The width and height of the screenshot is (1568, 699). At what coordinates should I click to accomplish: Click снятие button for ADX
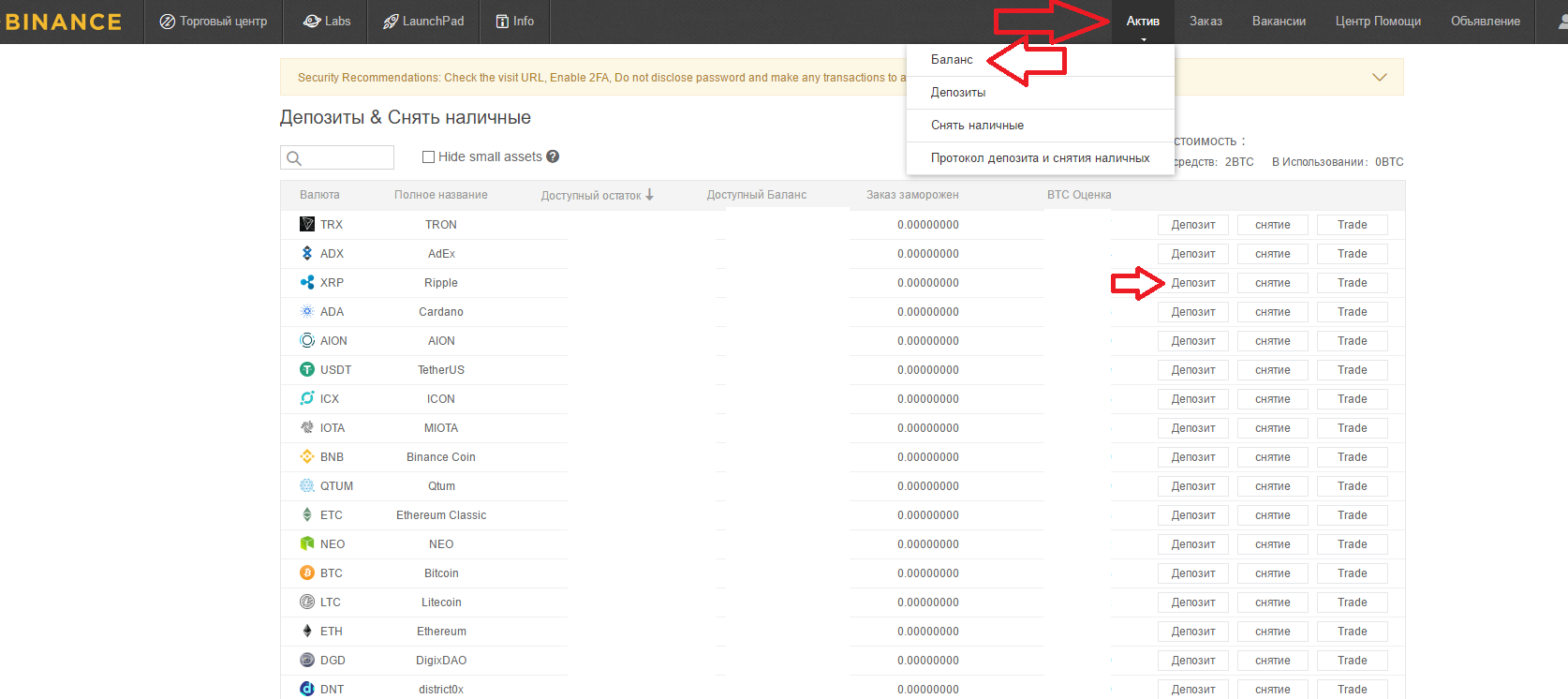[1273, 254]
